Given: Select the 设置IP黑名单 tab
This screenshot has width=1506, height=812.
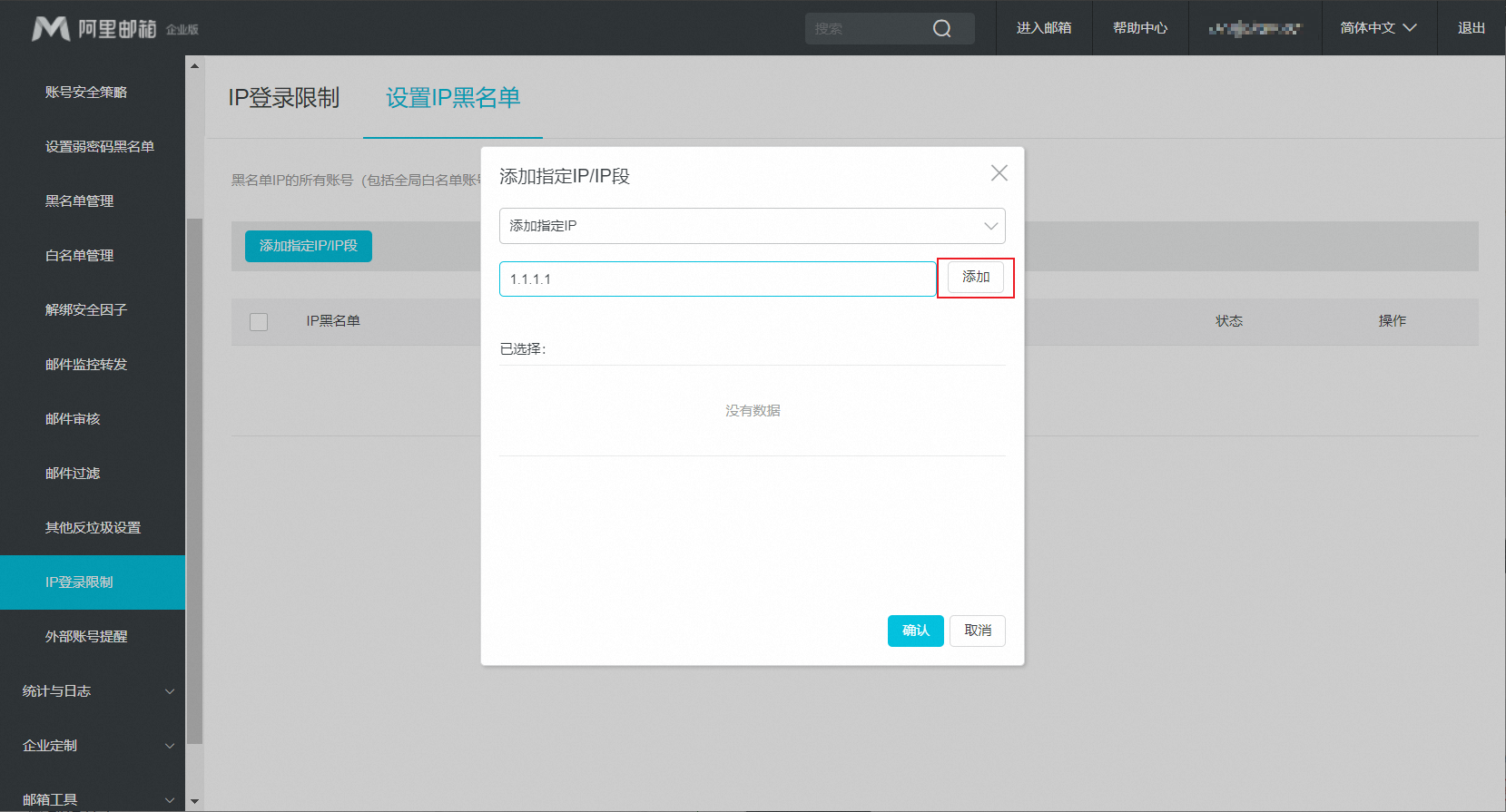Looking at the screenshot, I should click(x=453, y=98).
